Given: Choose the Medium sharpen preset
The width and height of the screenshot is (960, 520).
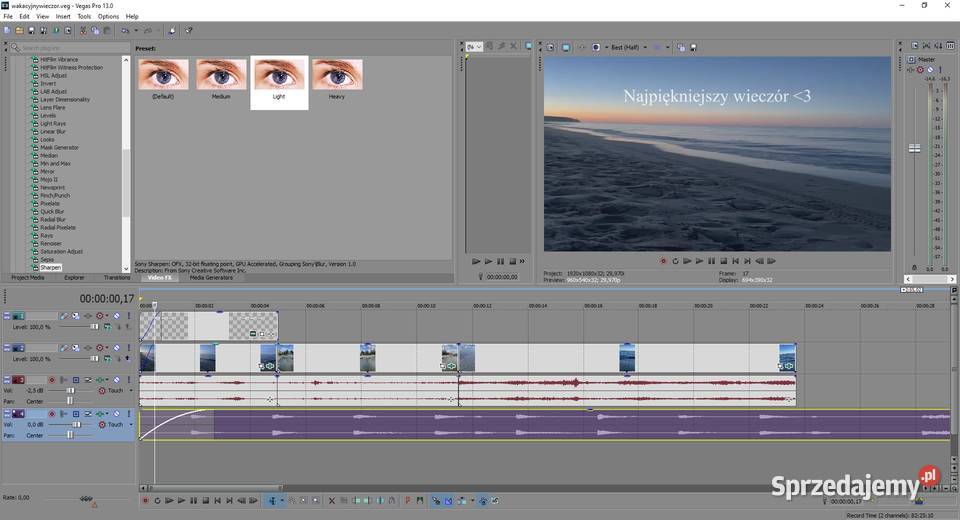Looking at the screenshot, I should 221,75.
